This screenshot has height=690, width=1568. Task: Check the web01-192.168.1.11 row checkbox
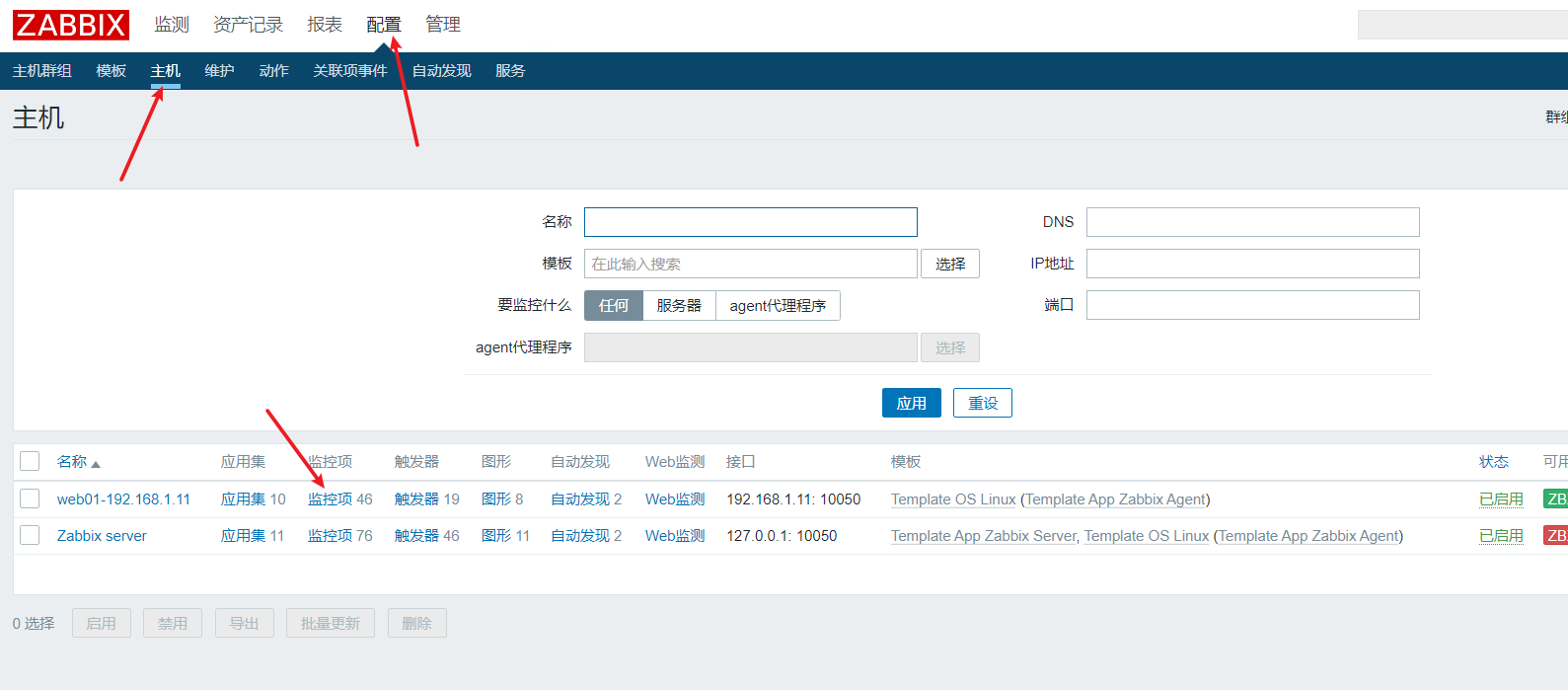30,498
